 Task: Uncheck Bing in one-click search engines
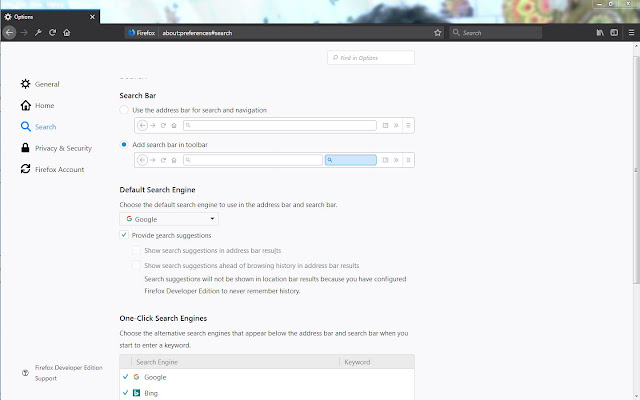tap(126, 393)
